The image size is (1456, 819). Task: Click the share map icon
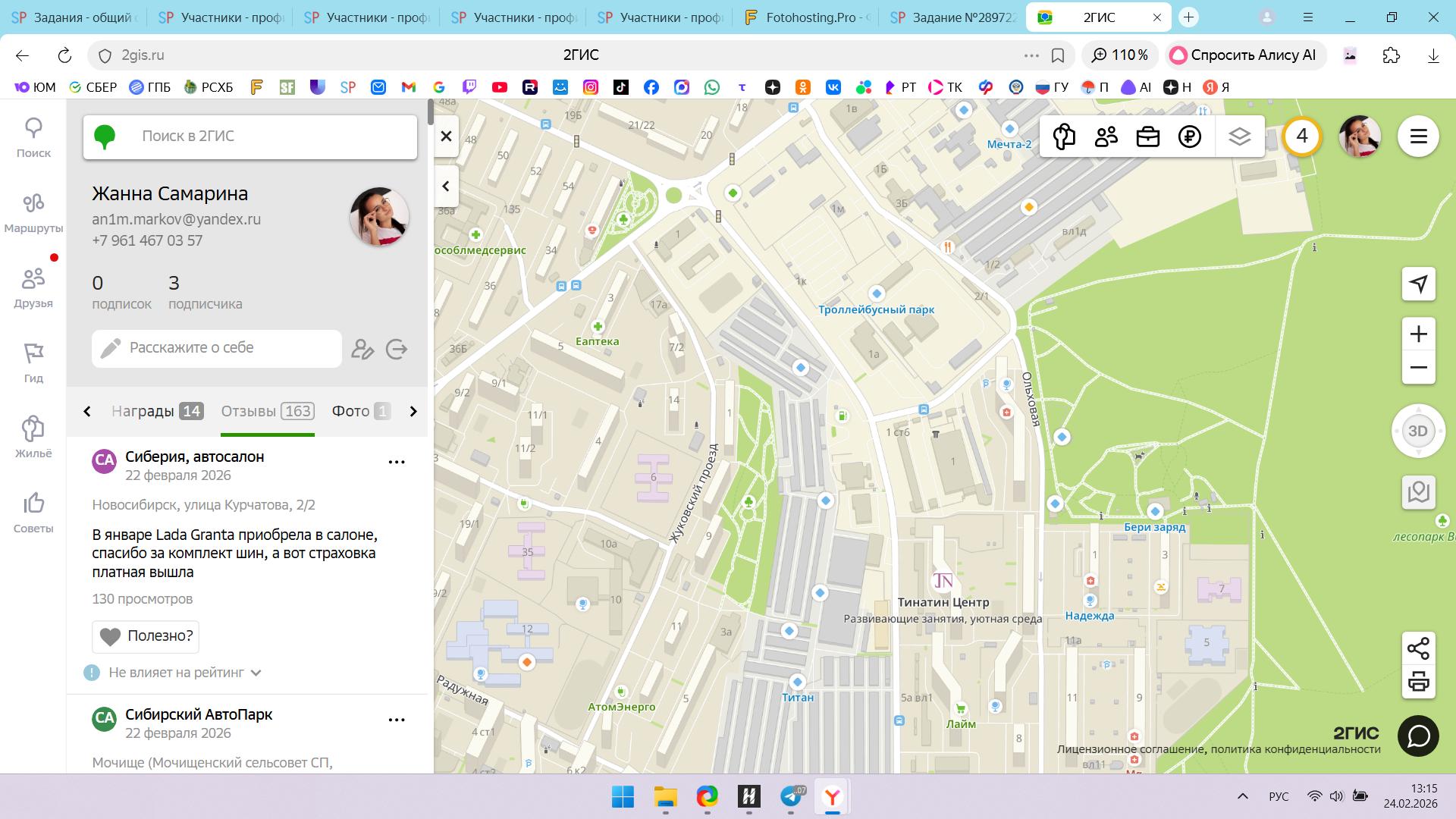click(1418, 648)
